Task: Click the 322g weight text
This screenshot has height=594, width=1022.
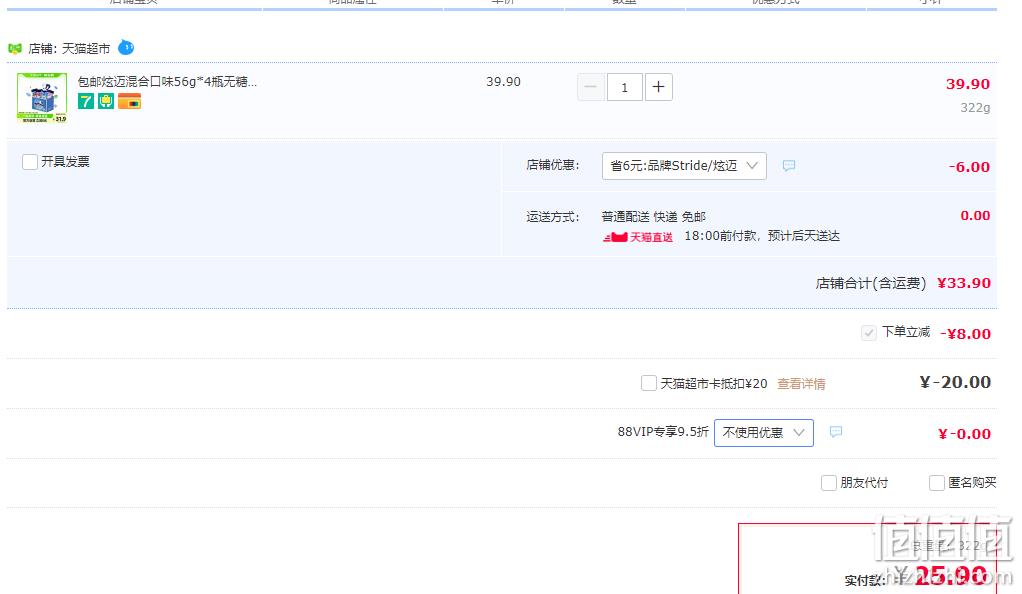Action: pyautogui.click(x=975, y=108)
